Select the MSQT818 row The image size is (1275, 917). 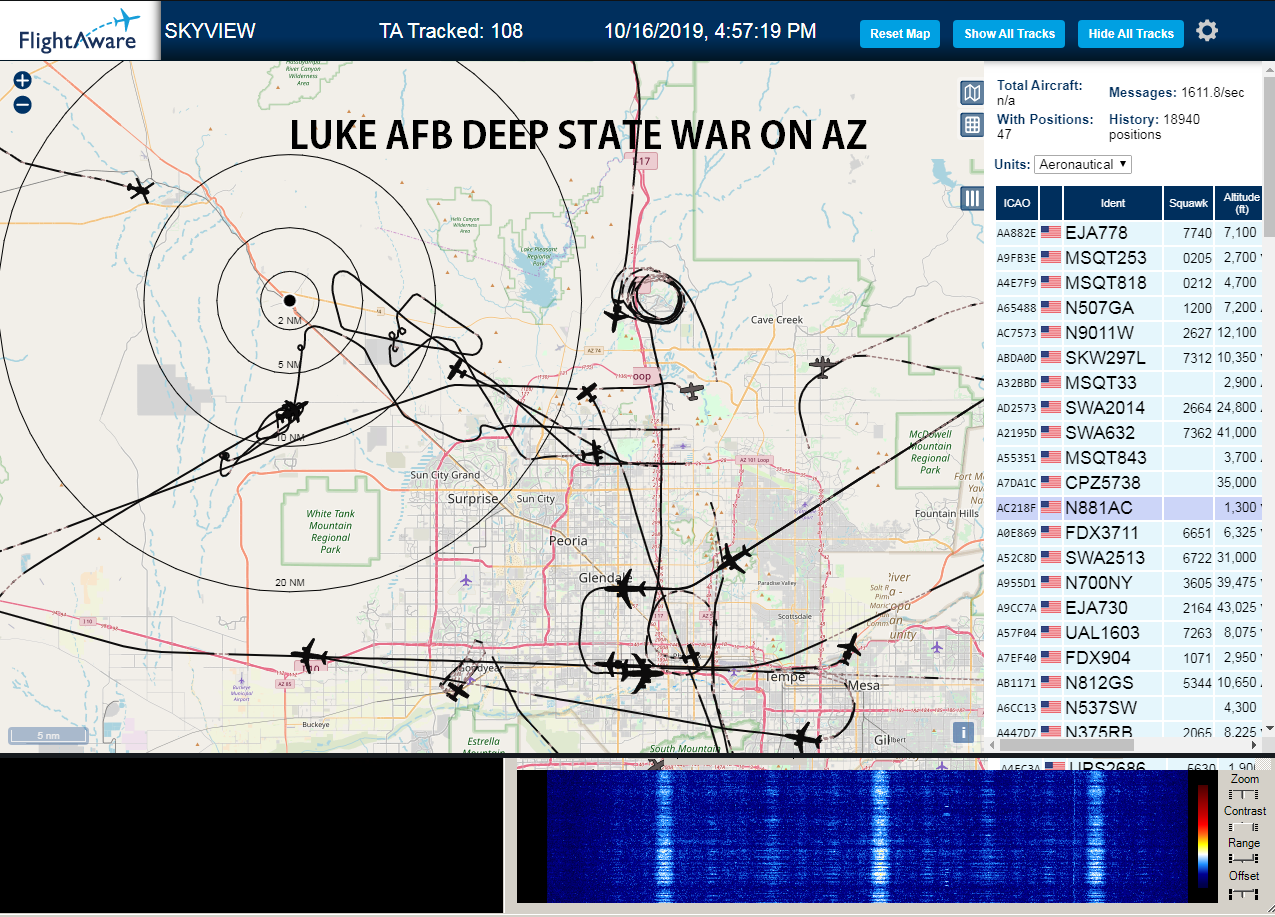point(1130,282)
